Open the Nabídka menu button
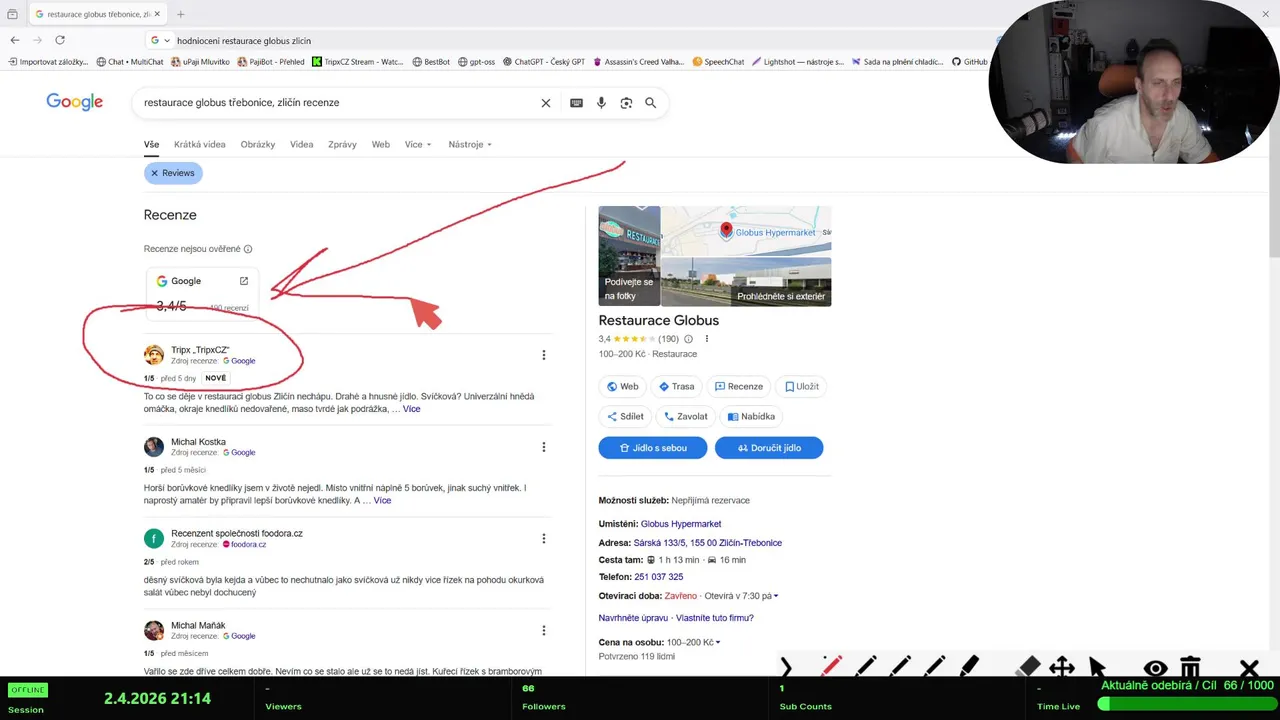1280x720 pixels. (750, 416)
